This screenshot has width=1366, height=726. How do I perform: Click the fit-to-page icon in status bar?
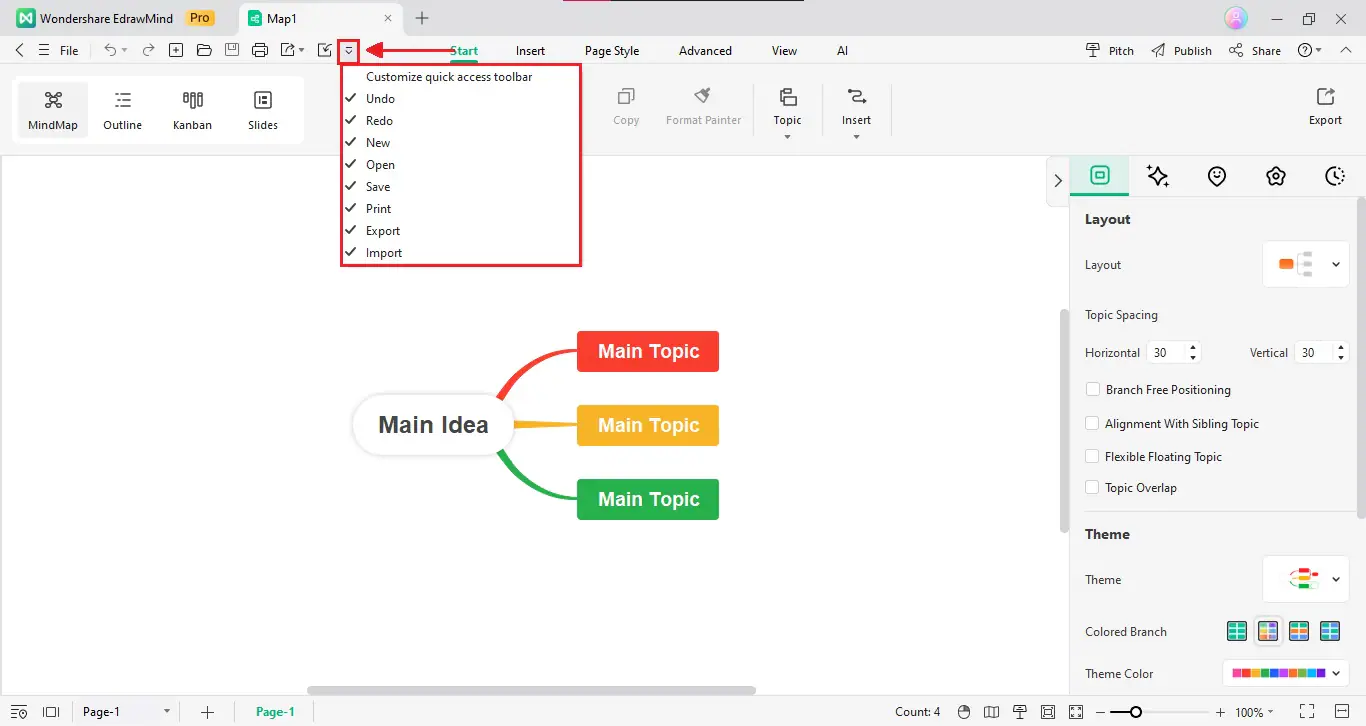(x=1048, y=712)
